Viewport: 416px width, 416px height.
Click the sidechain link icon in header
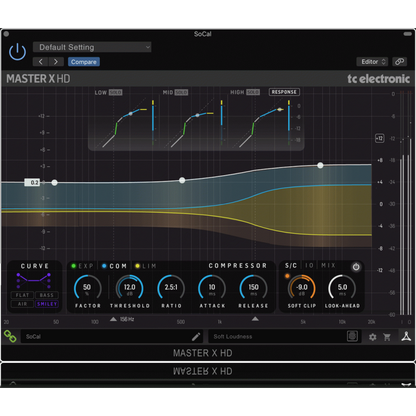click(399, 62)
